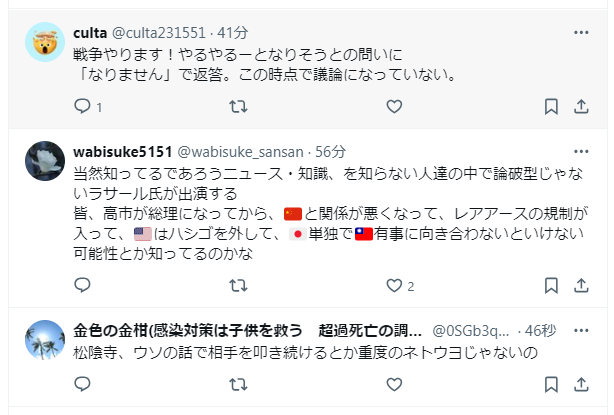This screenshot has height=415, width=614.
Task: Bookmark wabisuke5151's tweet
Action: coord(551,286)
